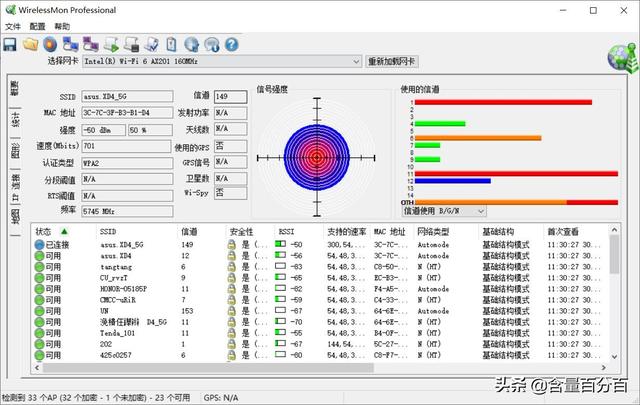
Task: Click the green status icon of tangtang row
Action: [39, 267]
